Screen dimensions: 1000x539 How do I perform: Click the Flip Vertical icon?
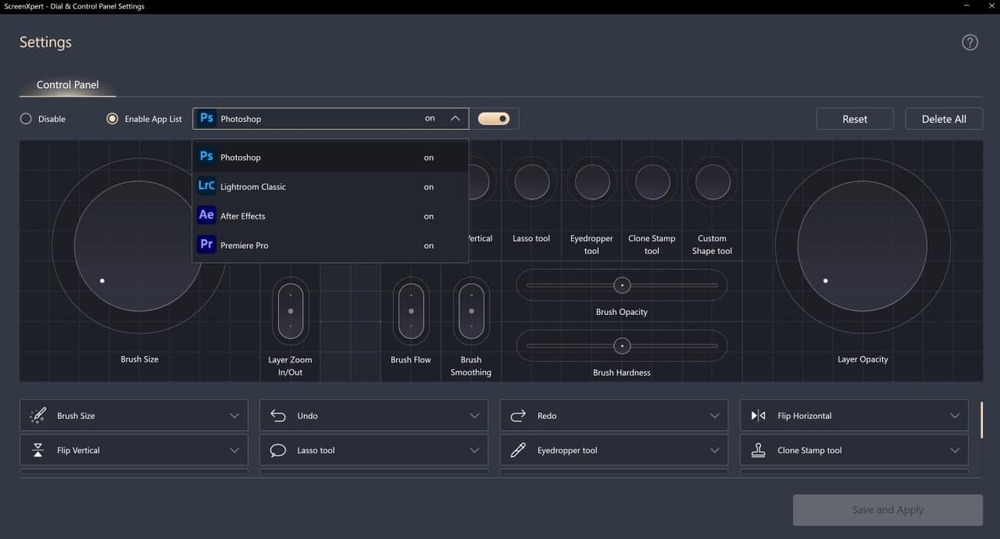tap(38, 450)
